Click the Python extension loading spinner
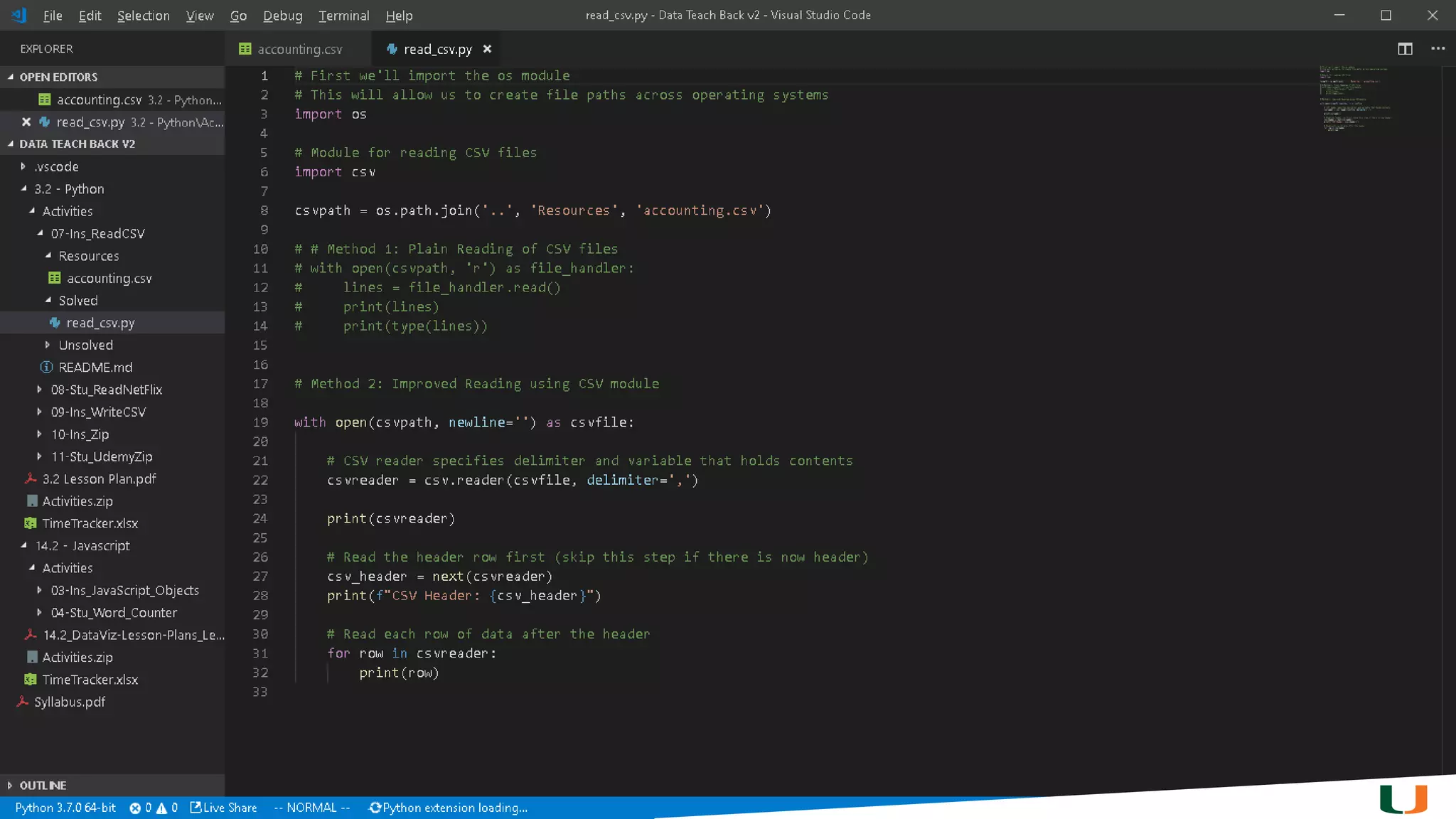Image resolution: width=1456 pixels, height=819 pixels. pyautogui.click(x=375, y=808)
